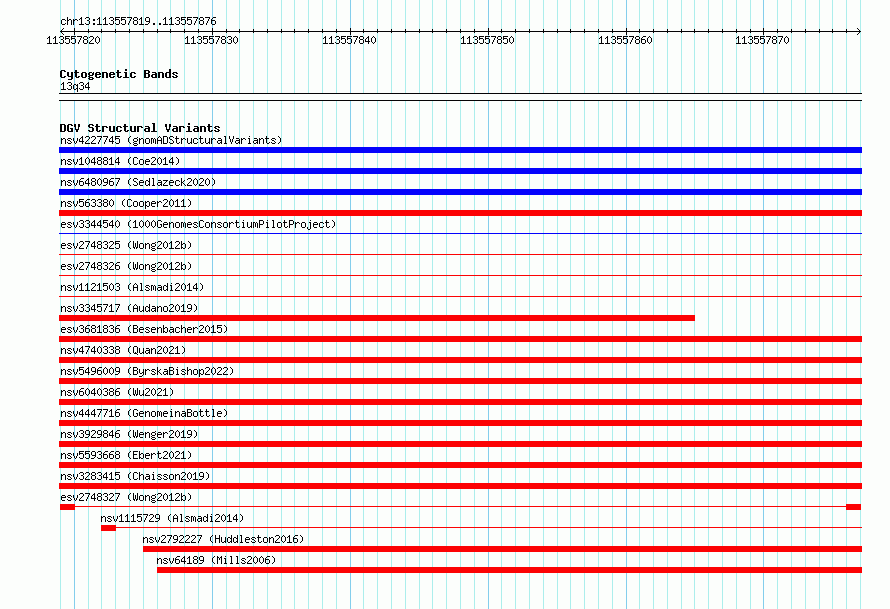Click the red bar under nsv3283415 Chaisson2019
Screen dimensions: 890x609
[460, 486]
